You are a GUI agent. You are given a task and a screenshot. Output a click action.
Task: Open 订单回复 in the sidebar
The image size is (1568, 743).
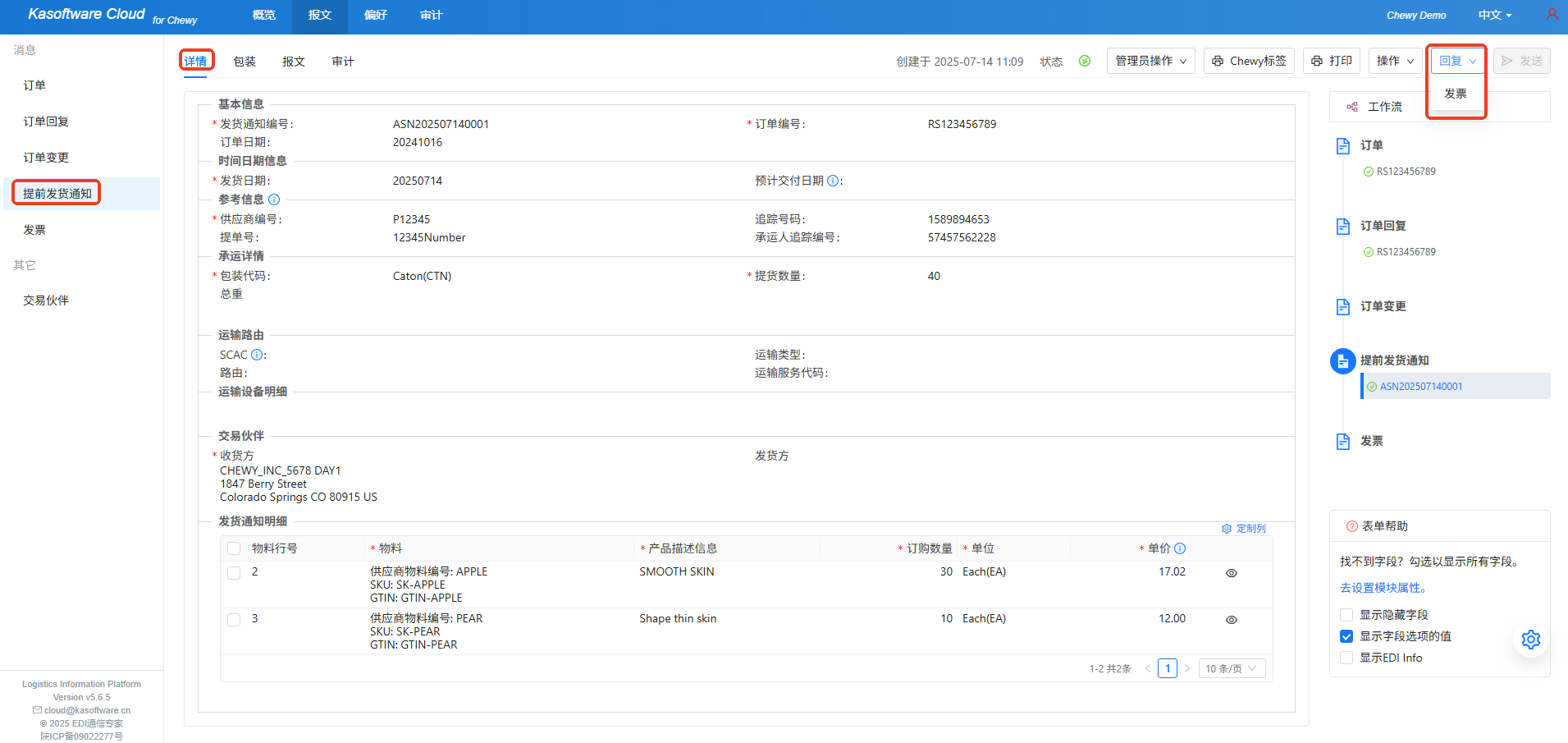tap(81, 122)
